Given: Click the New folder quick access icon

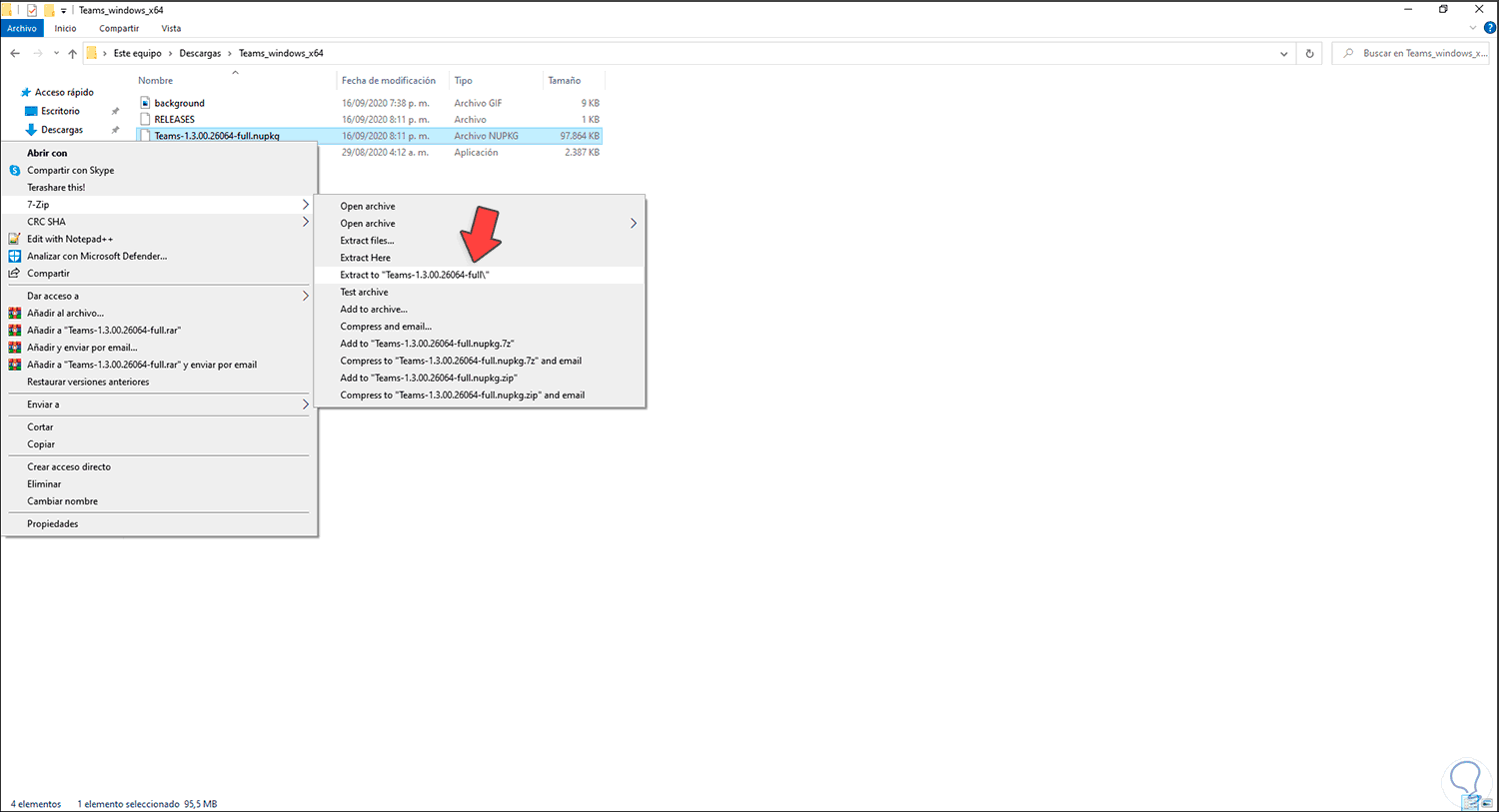Looking at the screenshot, I should click(x=48, y=10).
